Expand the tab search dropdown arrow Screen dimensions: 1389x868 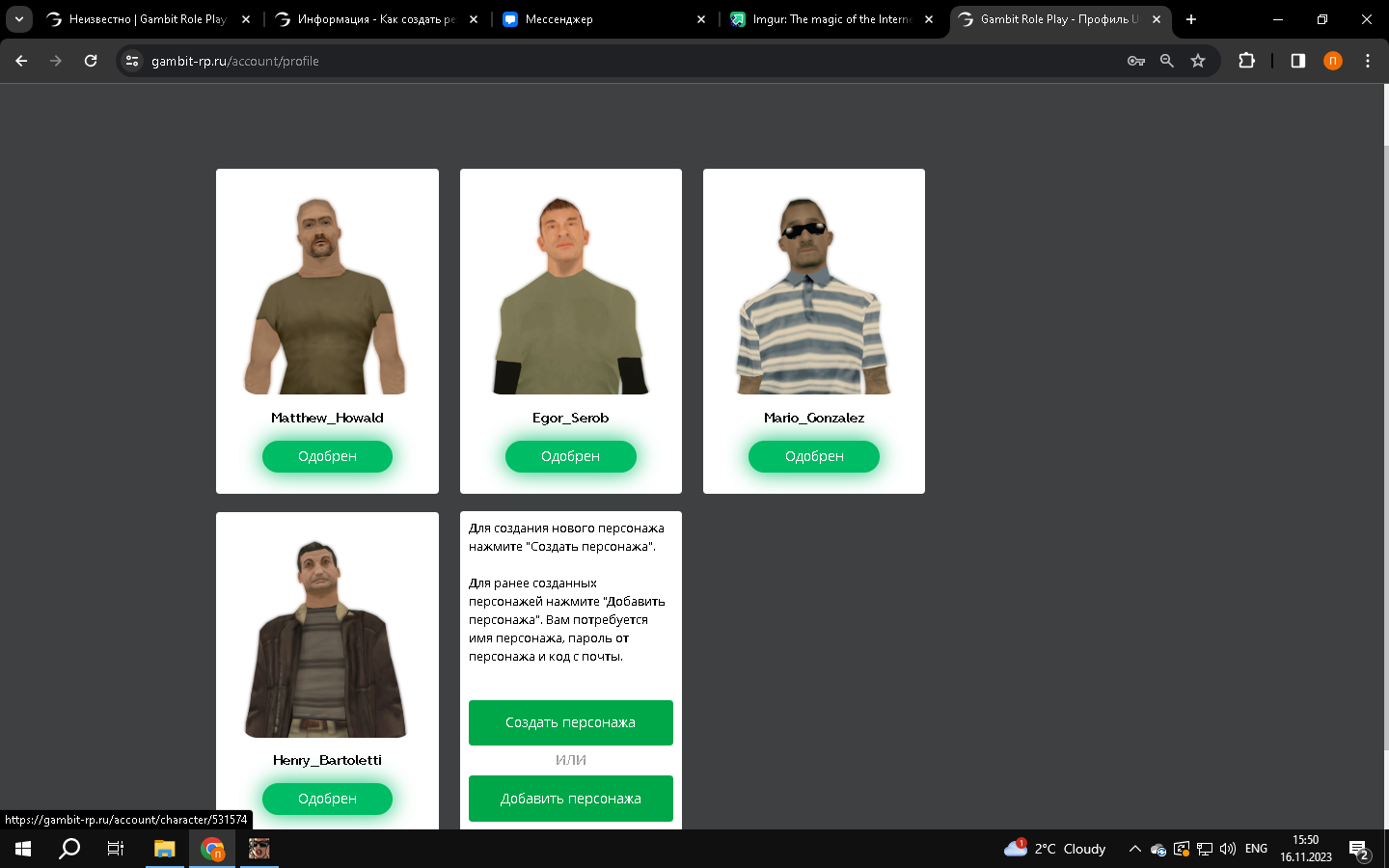[19, 19]
